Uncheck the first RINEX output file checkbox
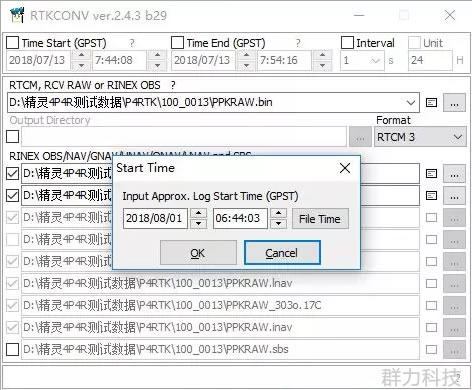The height and width of the screenshot is (390, 472). [13, 174]
